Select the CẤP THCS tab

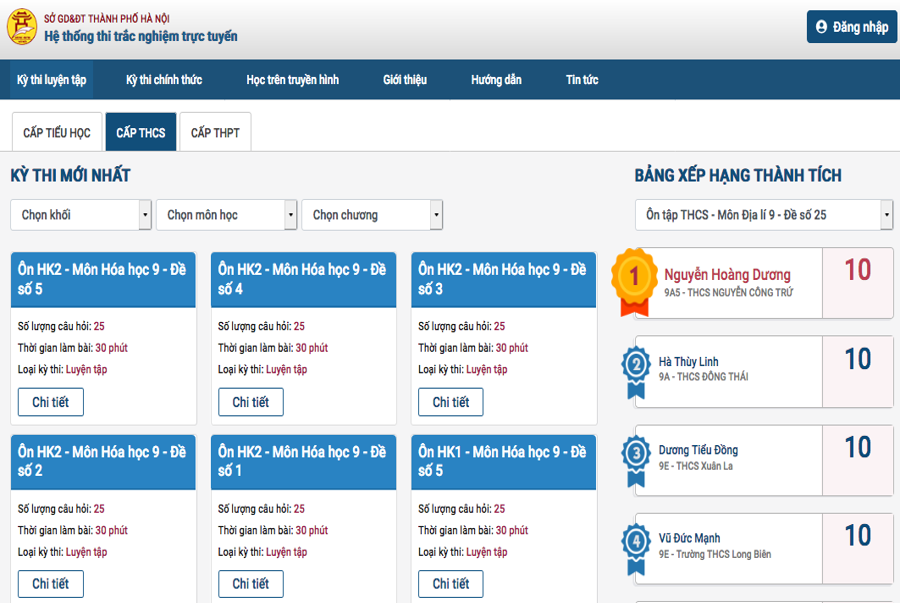click(141, 133)
